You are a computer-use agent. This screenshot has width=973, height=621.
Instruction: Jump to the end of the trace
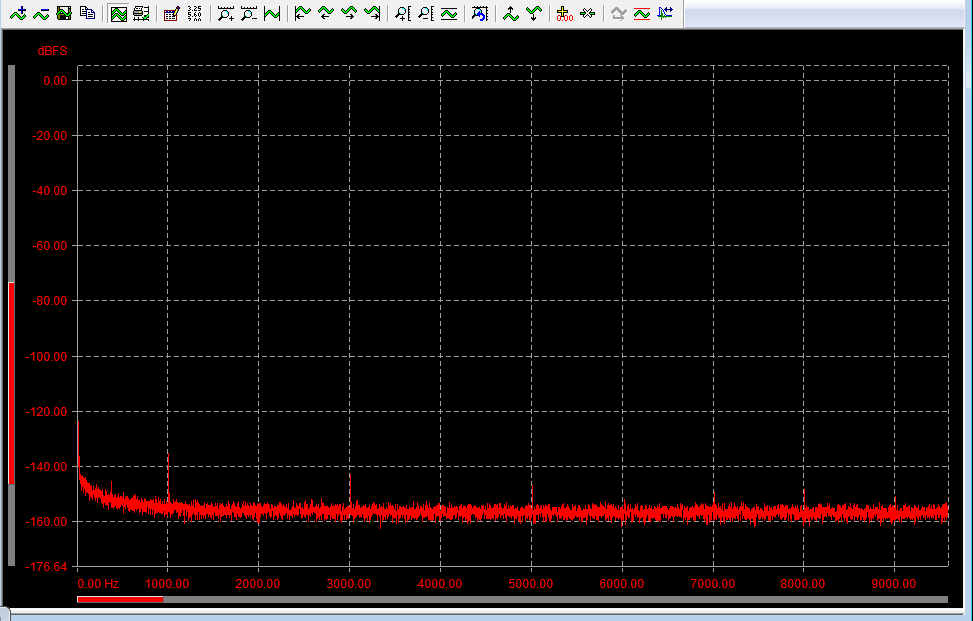[x=372, y=13]
